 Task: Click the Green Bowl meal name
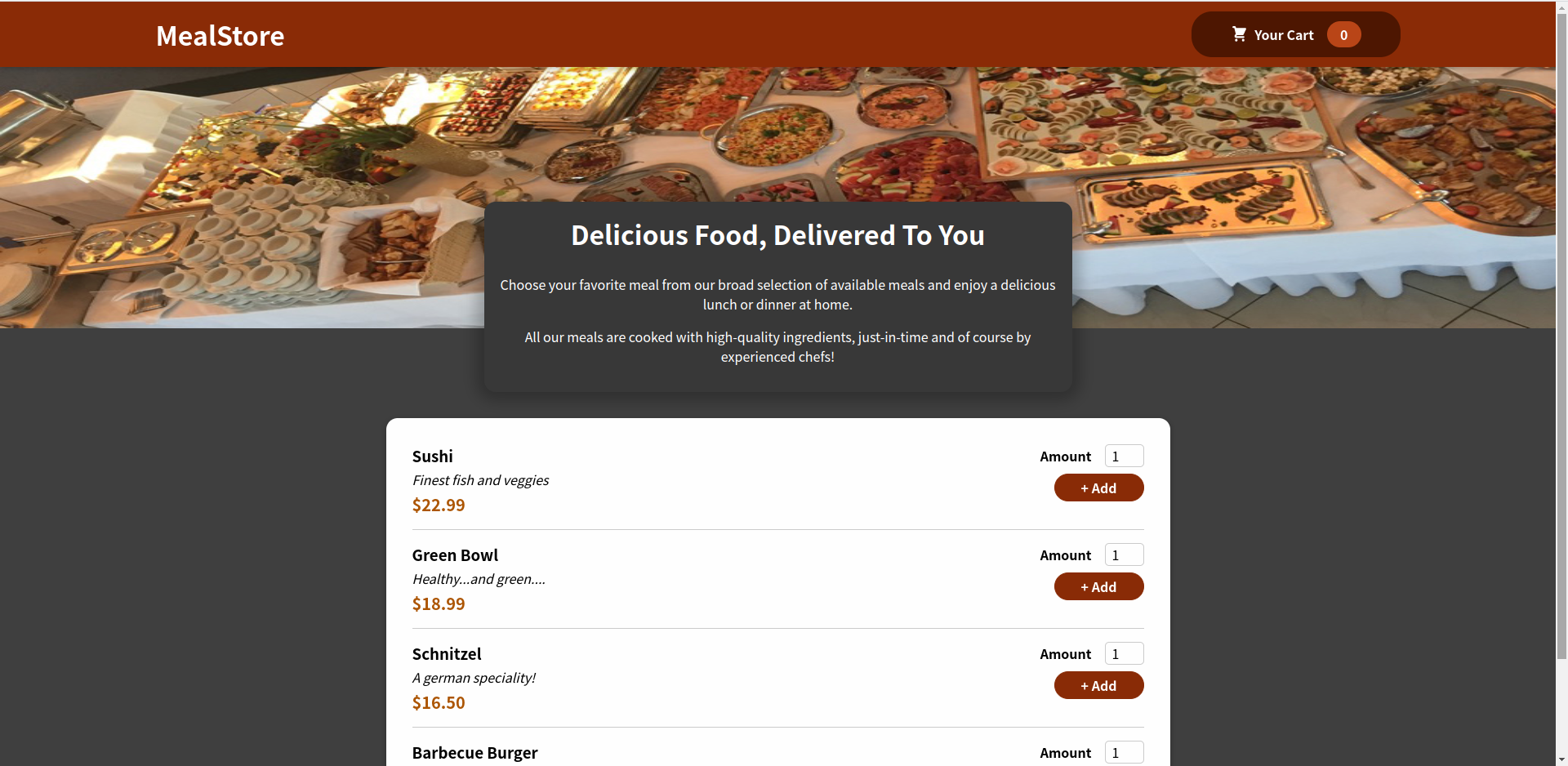[455, 555]
